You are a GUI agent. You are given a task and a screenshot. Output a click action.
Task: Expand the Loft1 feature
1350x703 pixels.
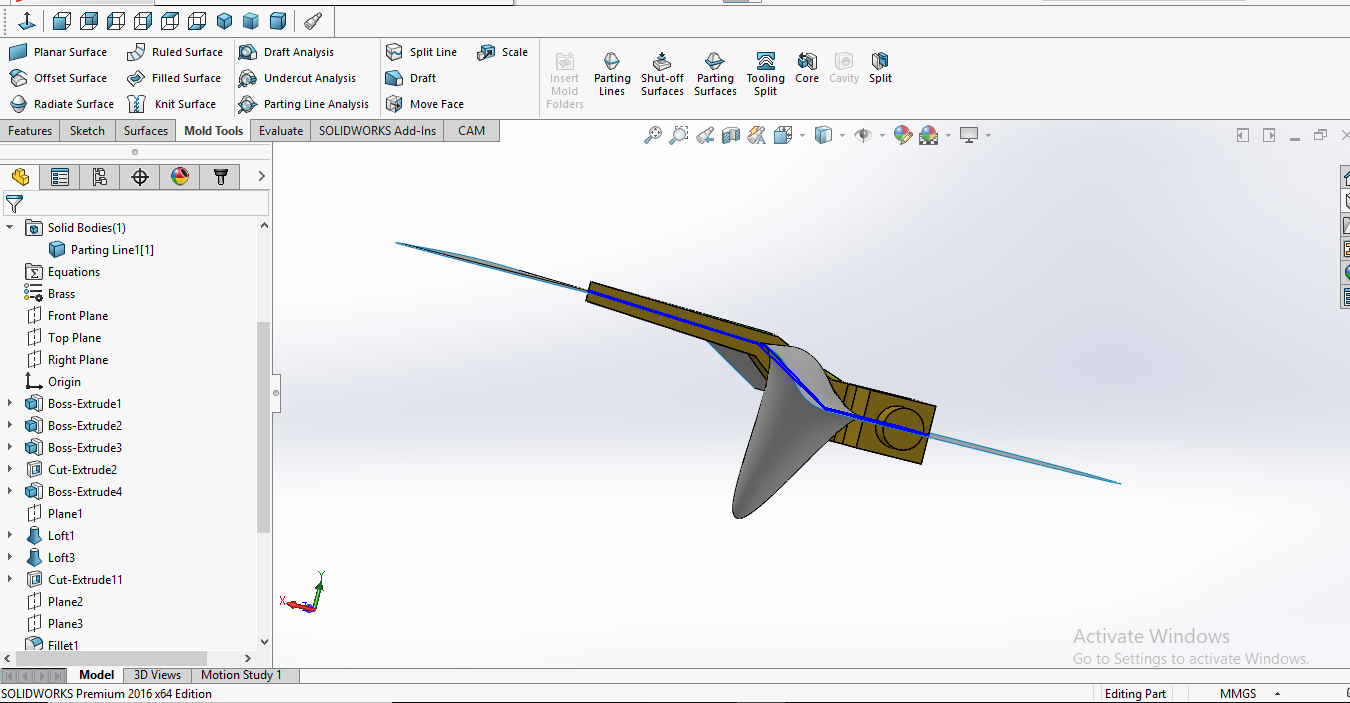10,536
